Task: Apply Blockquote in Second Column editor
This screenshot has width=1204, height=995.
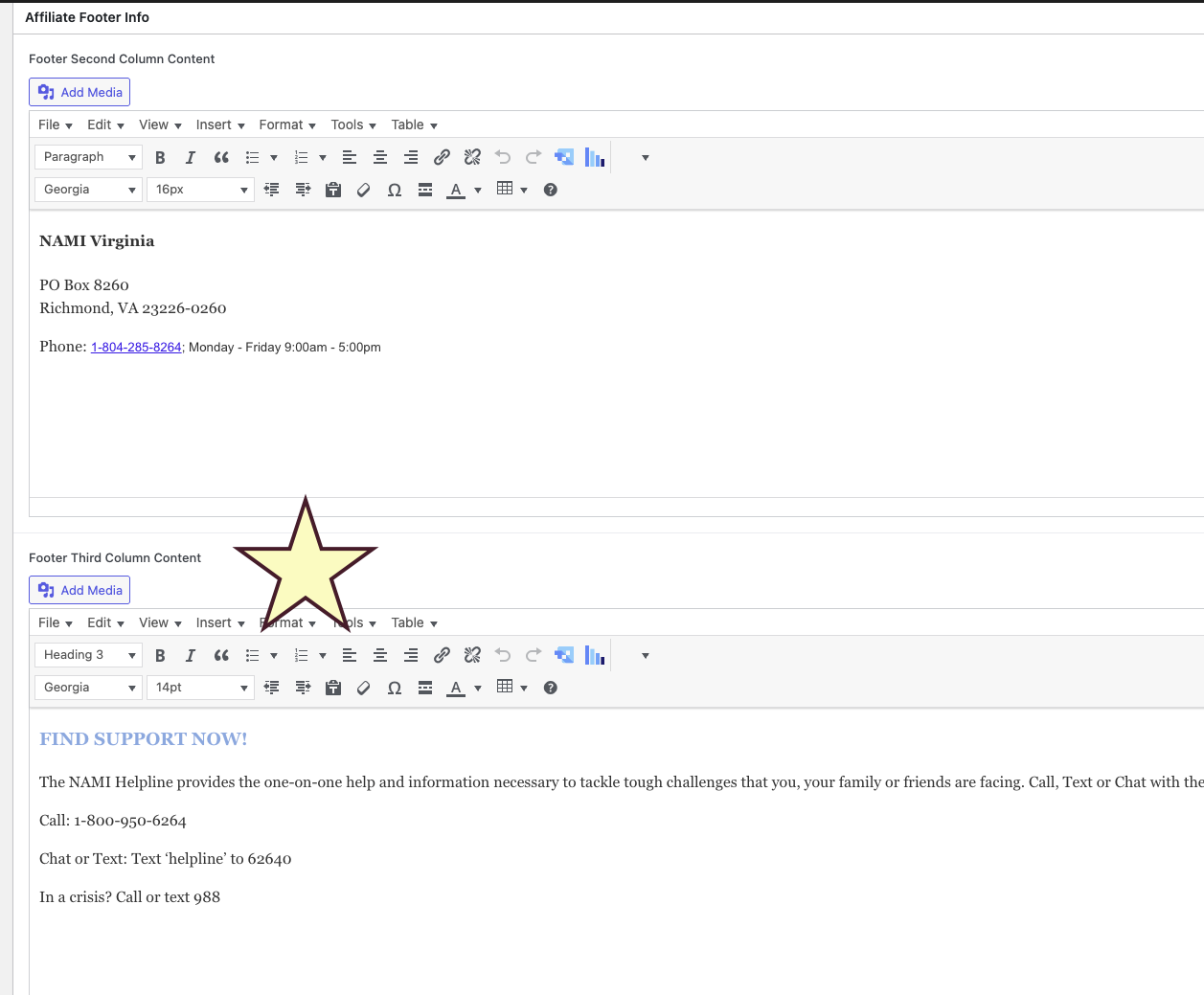Action: tap(221, 157)
